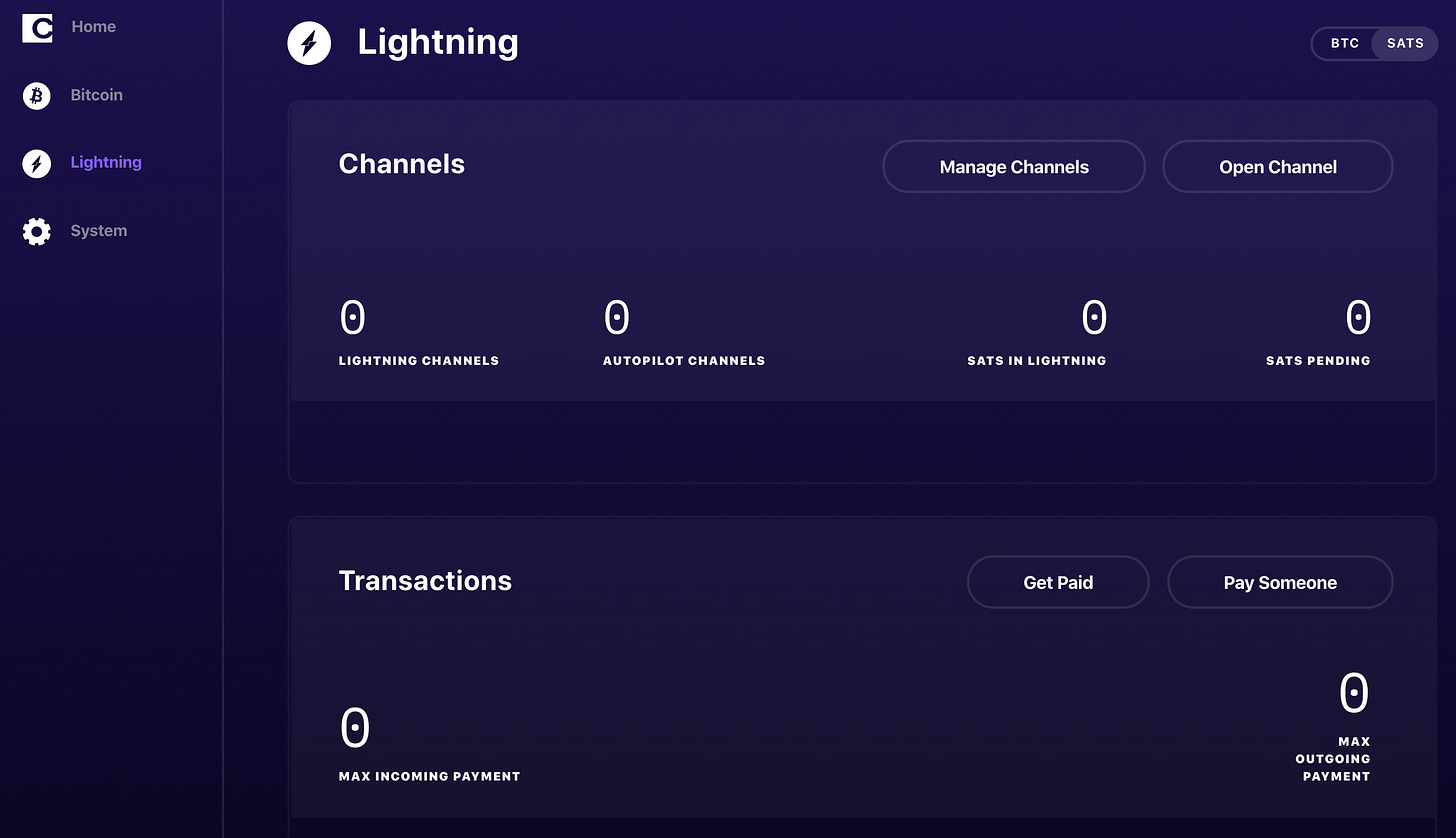Click the Sats Pending value

coord(1358,318)
